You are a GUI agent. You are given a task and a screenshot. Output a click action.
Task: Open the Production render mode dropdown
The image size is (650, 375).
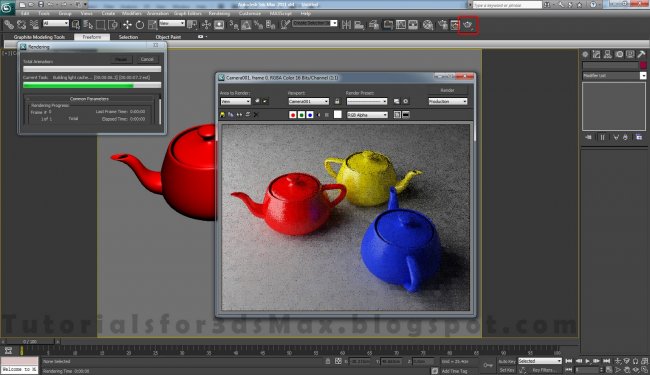pos(448,102)
